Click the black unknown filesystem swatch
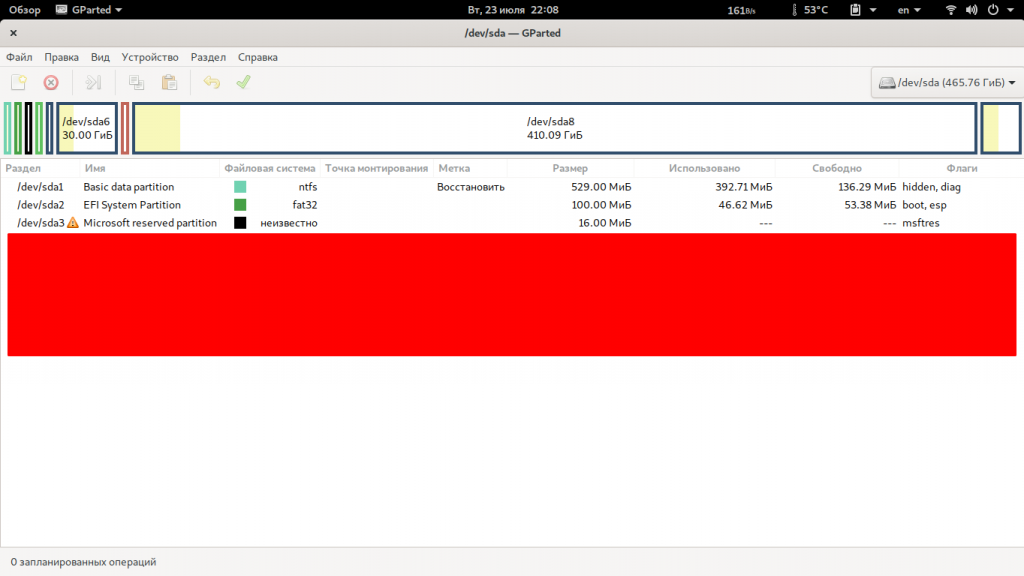1024x576 pixels. [x=240, y=223]
